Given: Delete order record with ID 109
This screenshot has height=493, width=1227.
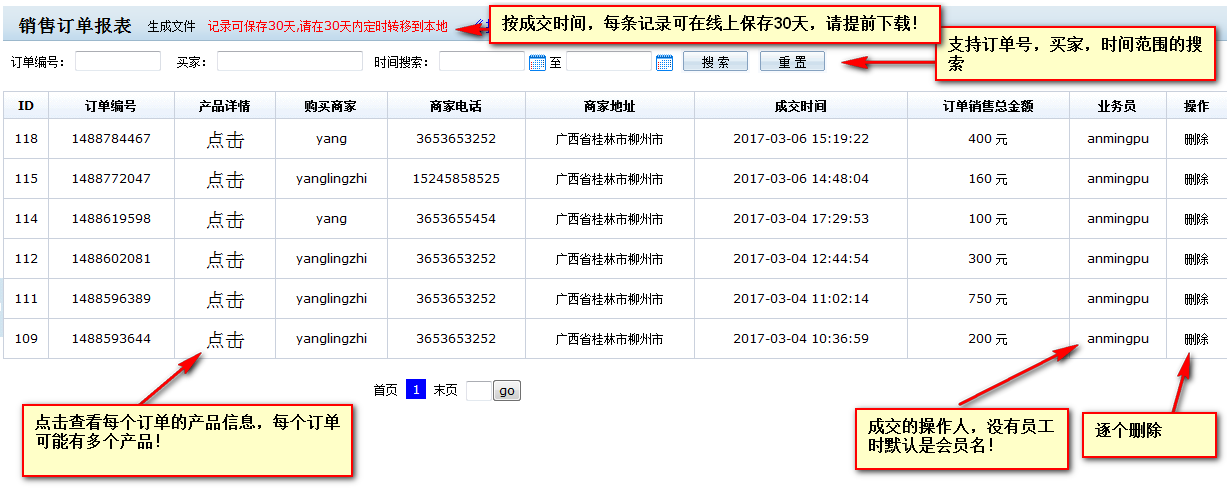Looking at the screenshot, I should tap(1196, 340).
